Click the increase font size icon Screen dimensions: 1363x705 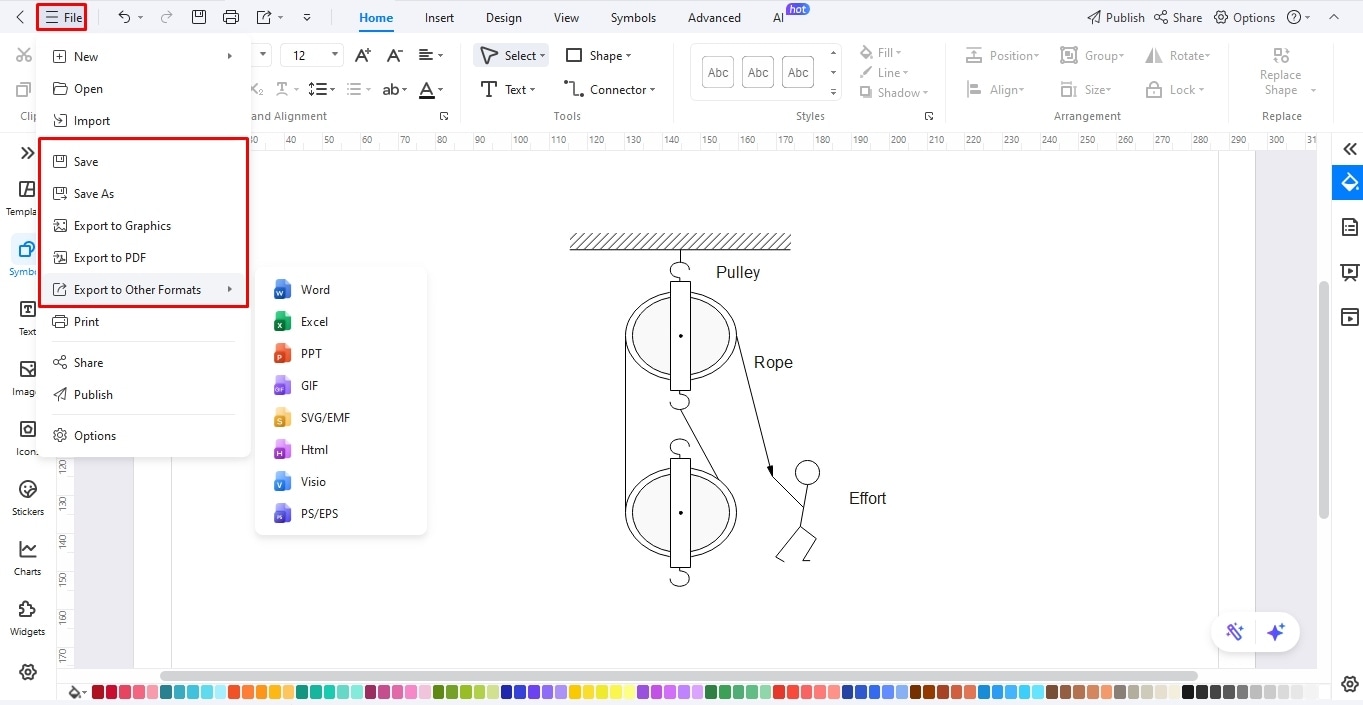pos(363,56)
